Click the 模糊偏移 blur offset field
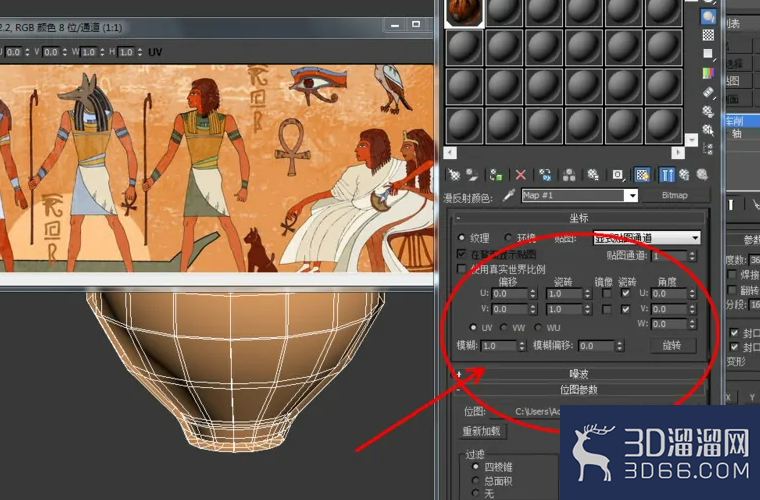This screenshot has height=500, width=760. click(x=596, y=345)
